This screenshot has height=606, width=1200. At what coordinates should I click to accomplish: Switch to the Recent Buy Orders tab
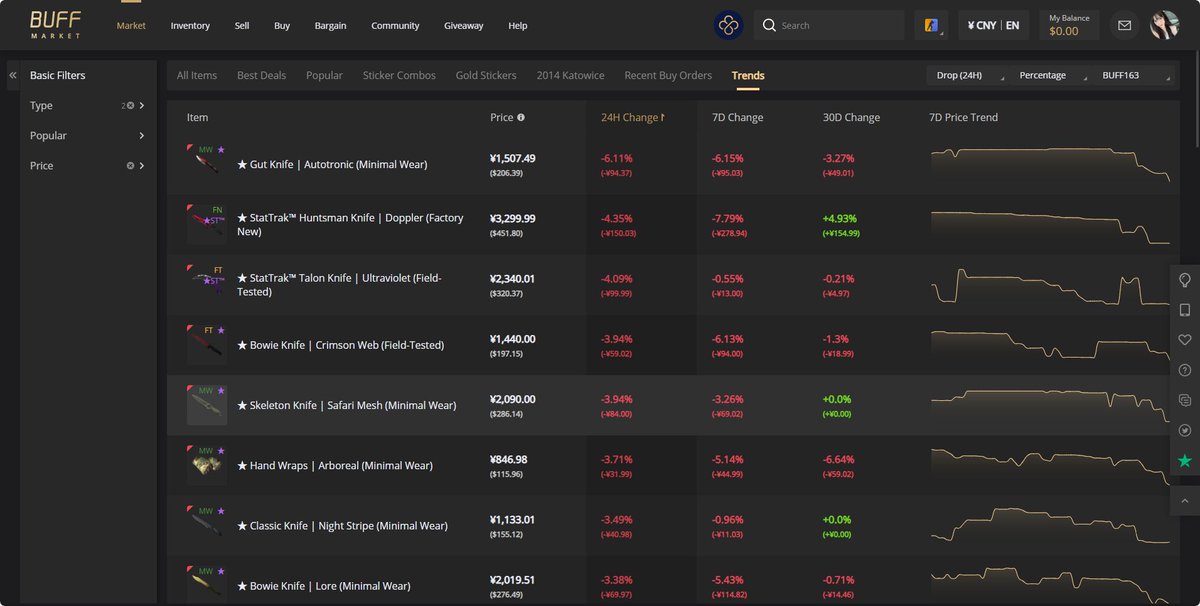pyautogui.click(x=668, y=75)
